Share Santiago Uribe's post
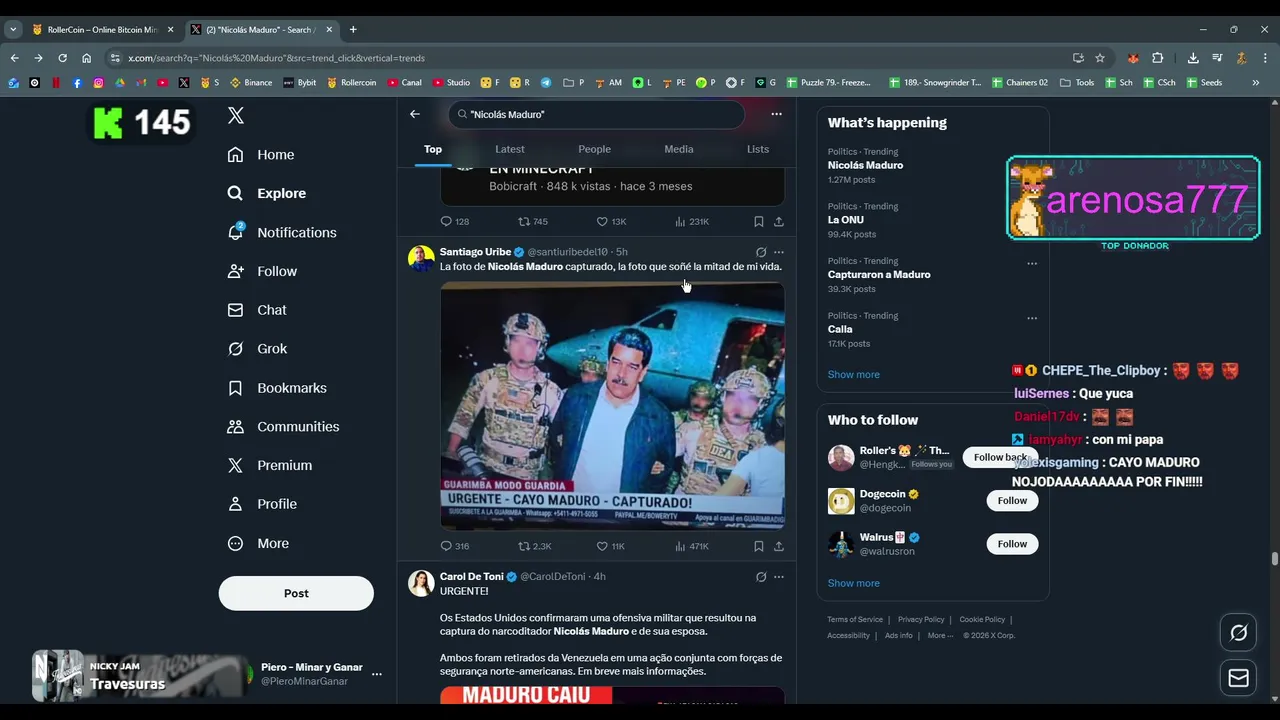 [x=779, y=546]
